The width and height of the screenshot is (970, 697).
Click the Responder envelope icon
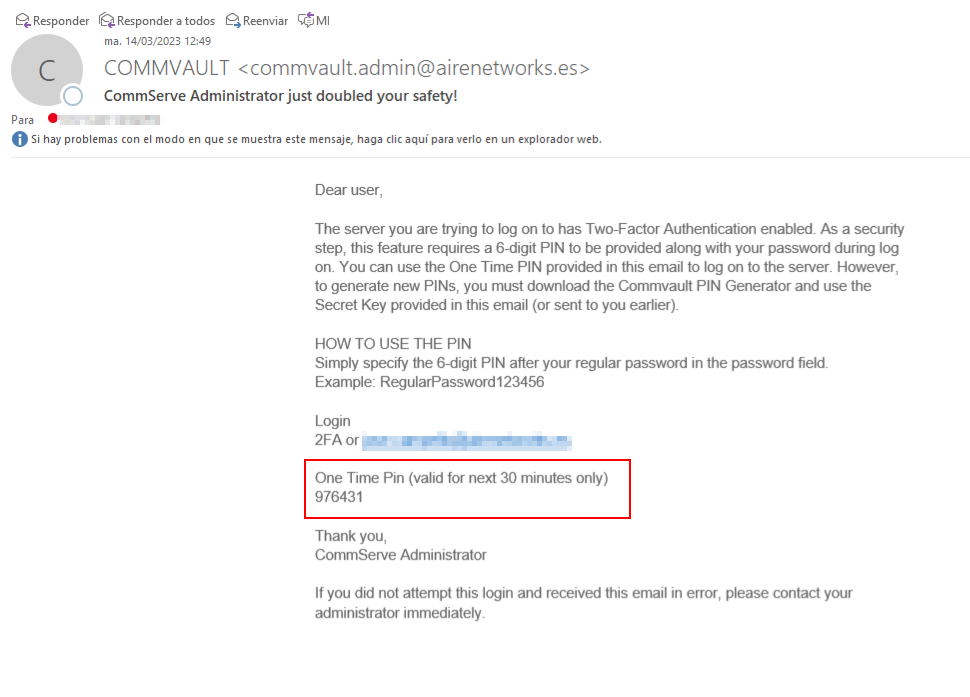[23, 20]
